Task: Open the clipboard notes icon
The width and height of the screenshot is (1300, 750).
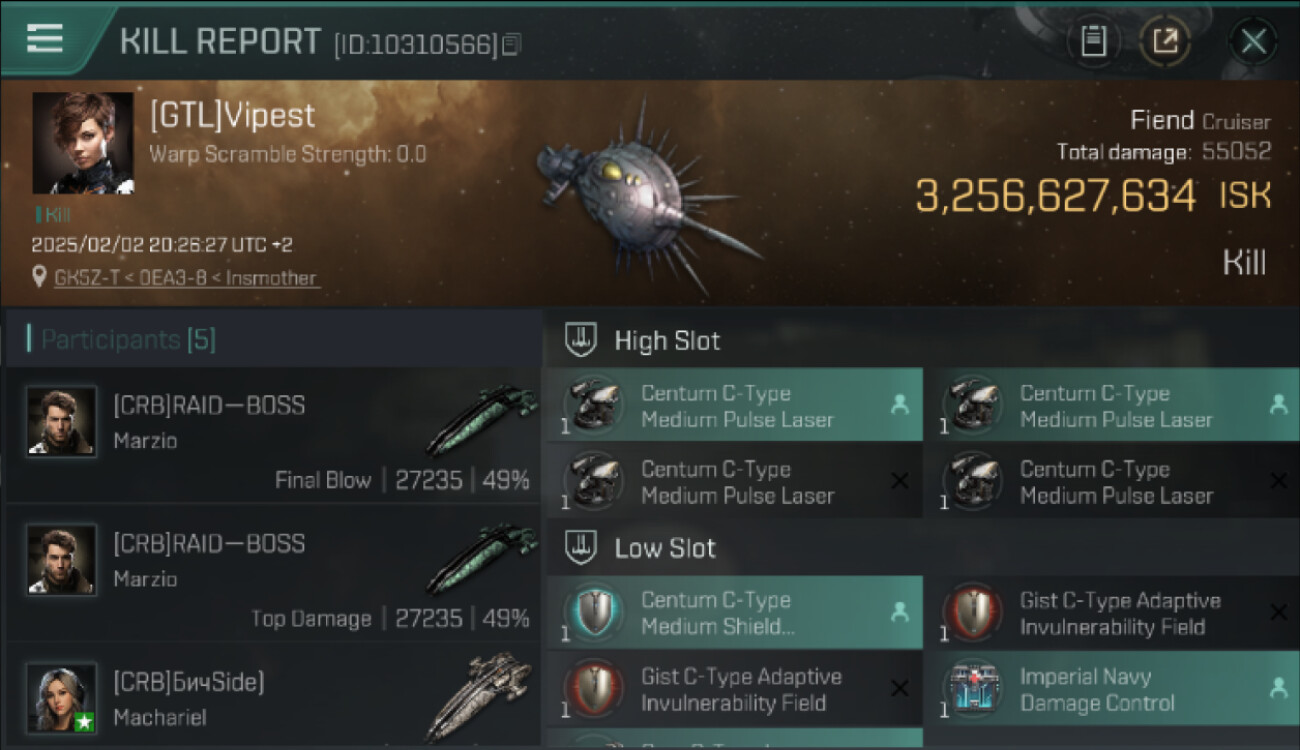Action: point(1093,41)
